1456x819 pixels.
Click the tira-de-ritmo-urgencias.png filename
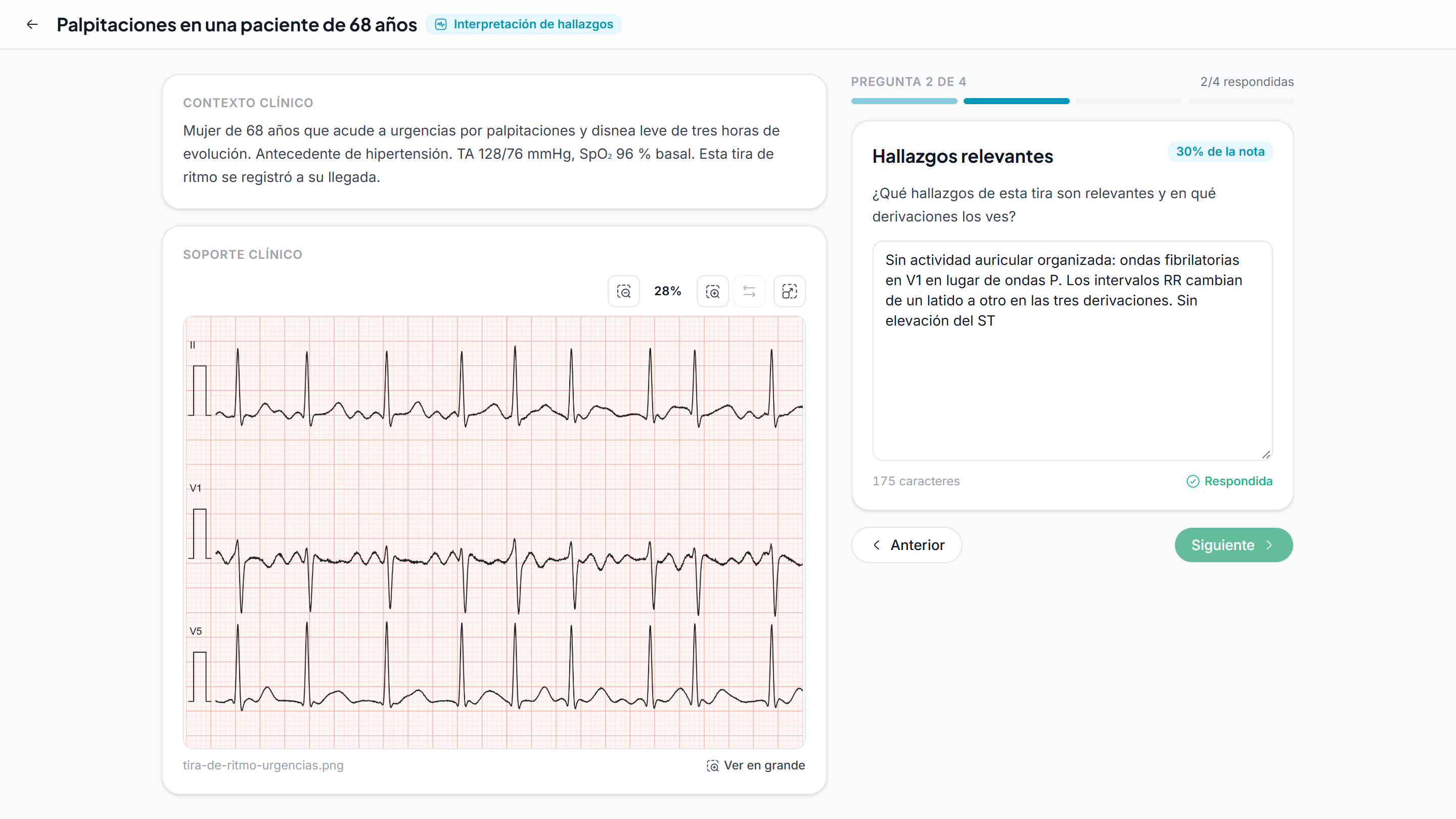[x=263, y=765]
